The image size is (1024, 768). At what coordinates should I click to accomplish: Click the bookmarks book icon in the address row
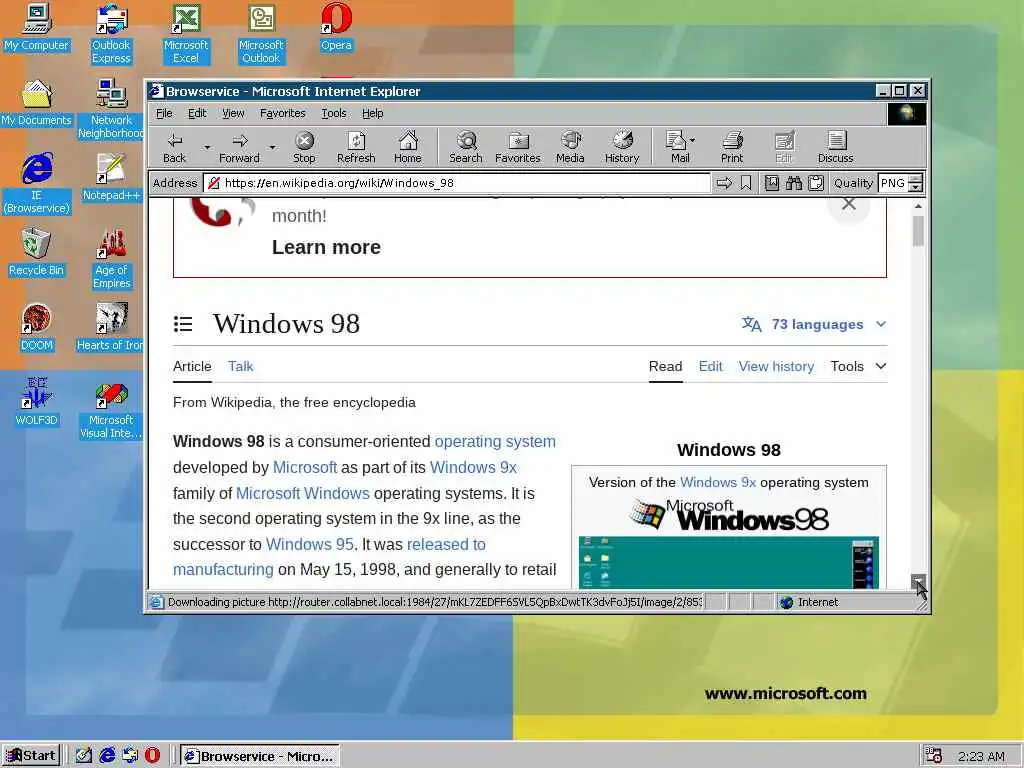click(x=771, y=184)
